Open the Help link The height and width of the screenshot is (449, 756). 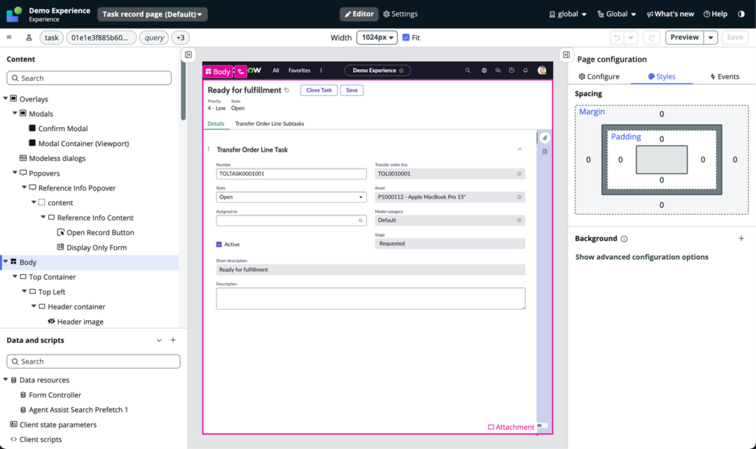click(715, 14)
